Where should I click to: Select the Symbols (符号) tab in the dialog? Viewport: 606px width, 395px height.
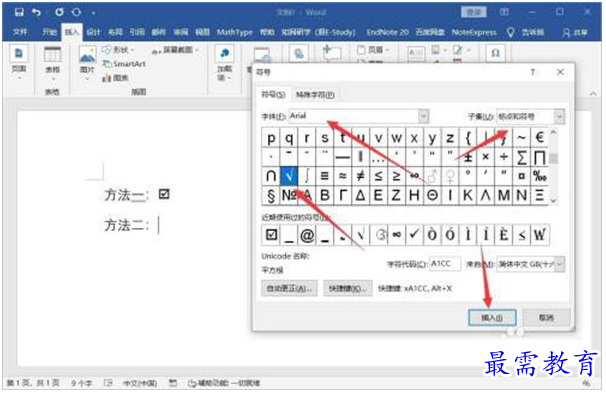click(x=273, y=94)
